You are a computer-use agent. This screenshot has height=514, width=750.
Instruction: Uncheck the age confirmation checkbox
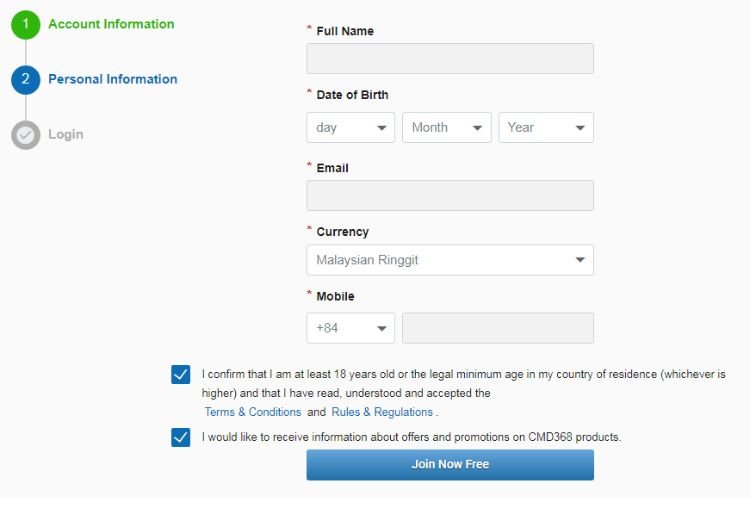pos(181,374)
